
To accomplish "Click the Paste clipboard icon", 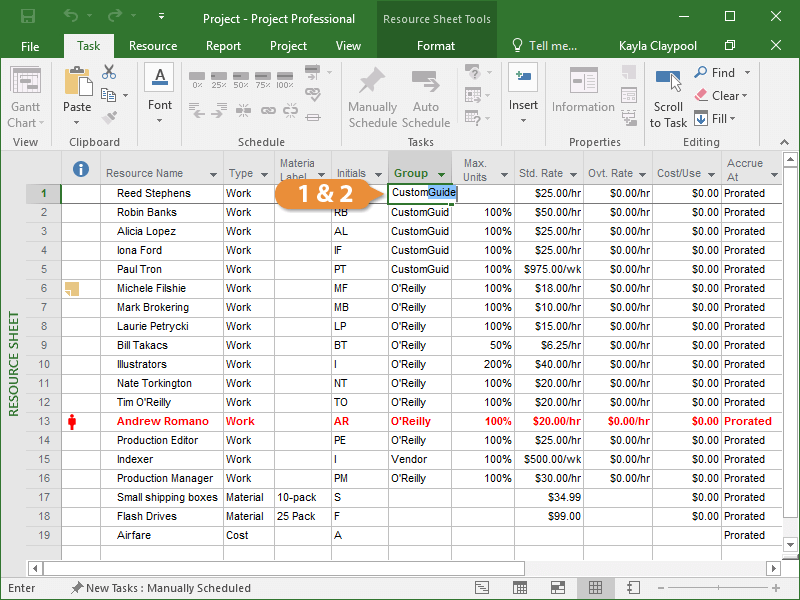I will (77, 86).
